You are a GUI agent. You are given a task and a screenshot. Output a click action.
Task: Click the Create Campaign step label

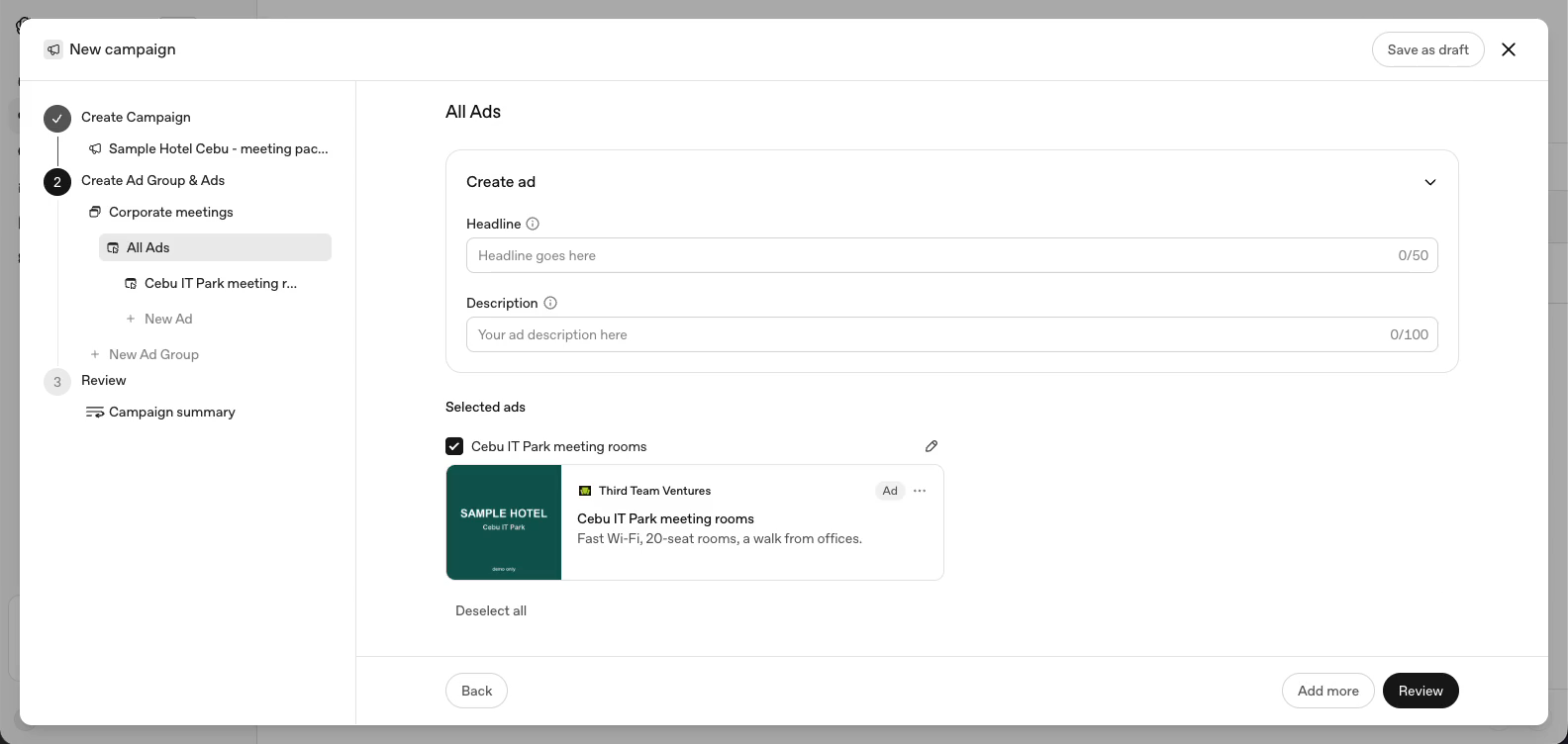pyautogui.click(x=136, y=117)
